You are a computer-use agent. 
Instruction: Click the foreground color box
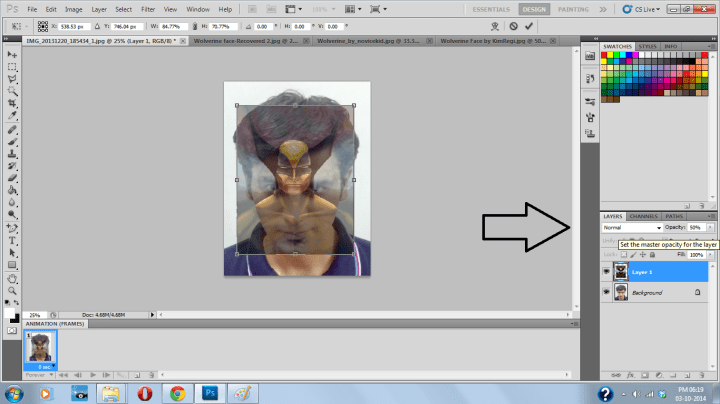9,313
